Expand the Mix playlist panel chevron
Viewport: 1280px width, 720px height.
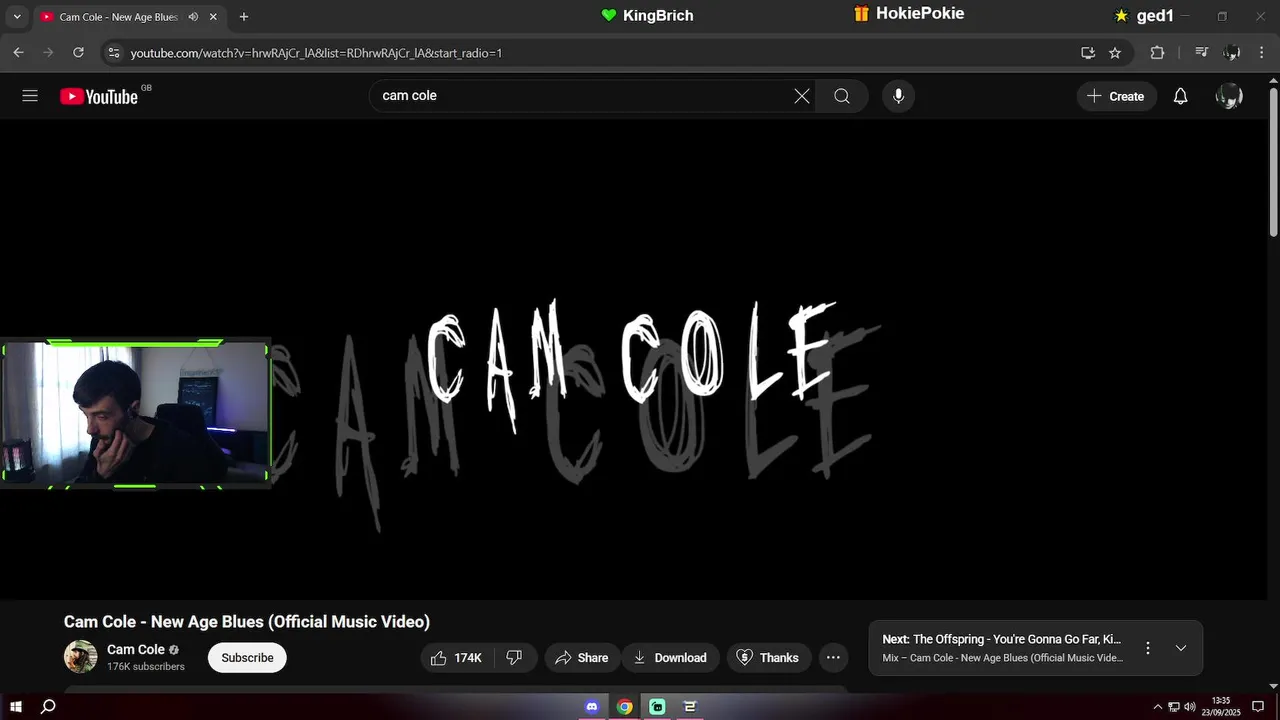(x=1181, y=648)
